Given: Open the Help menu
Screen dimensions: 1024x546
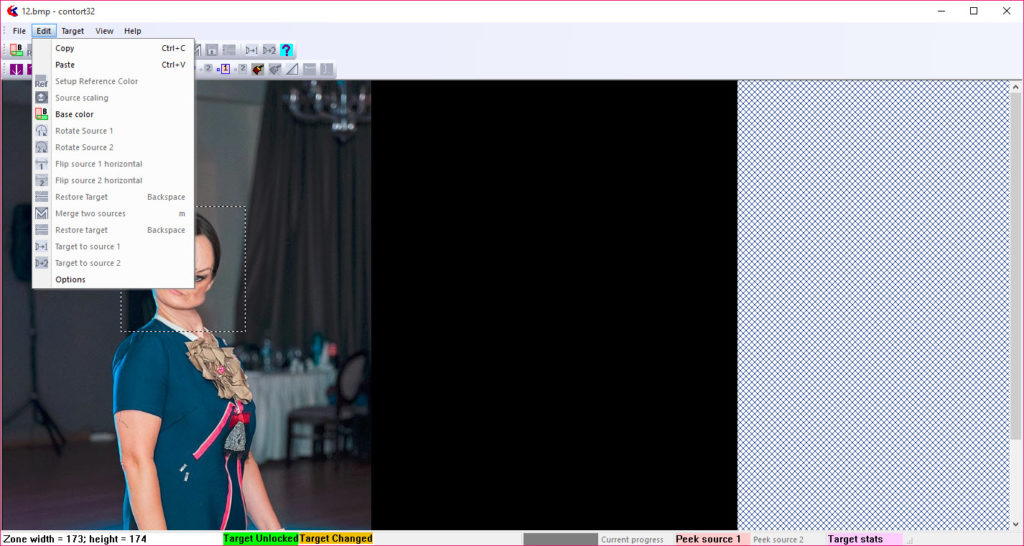Looking at the screenshot, I should [x=132, y=31].
